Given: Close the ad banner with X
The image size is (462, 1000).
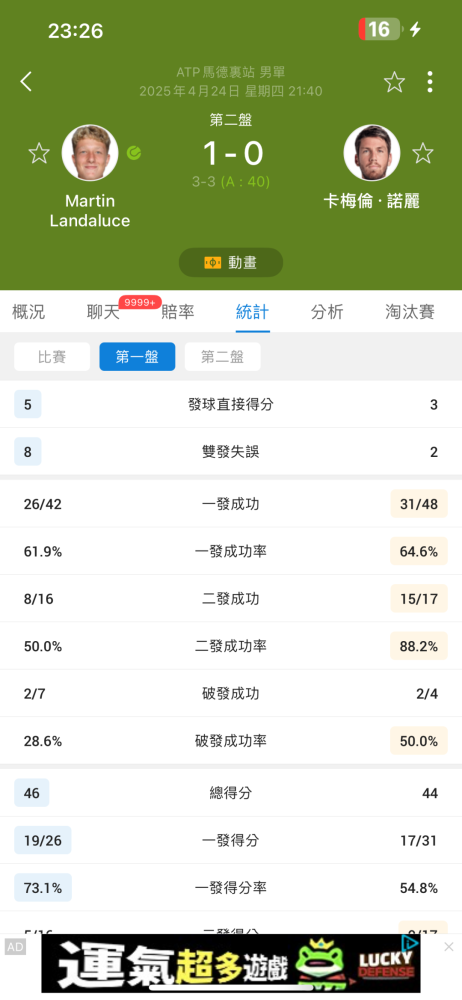Looking at the screenshot, I should click(449, 947).
